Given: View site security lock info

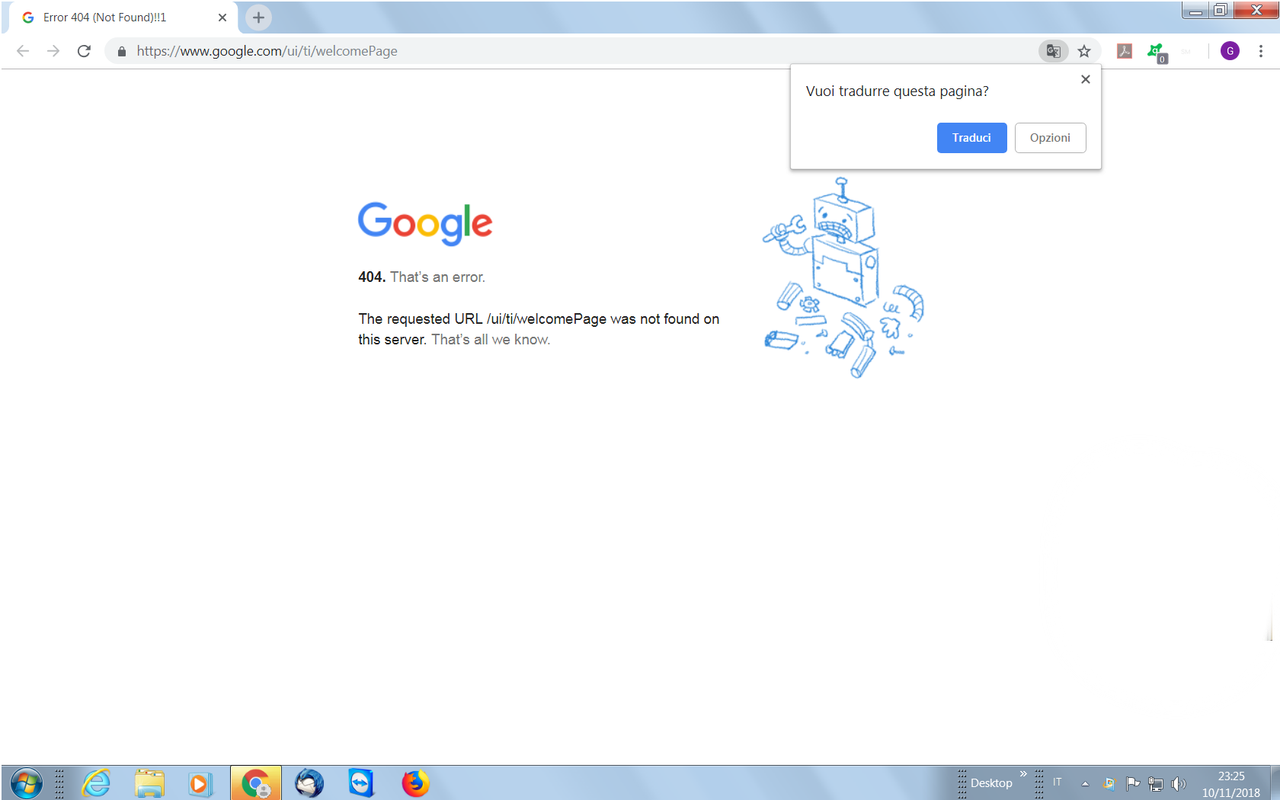Looking at the screenshot, I should 122,51.
